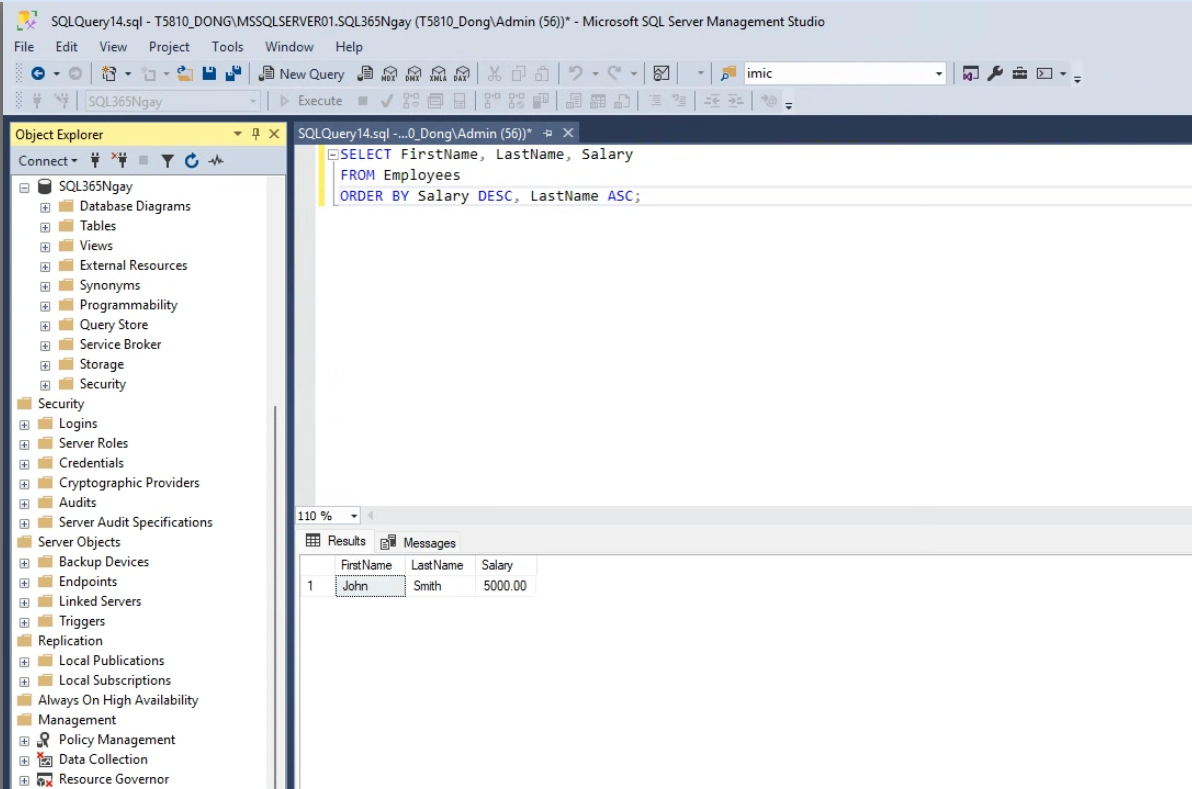
Task: Select the 'John' cell in results
Action: click(370, 586)
